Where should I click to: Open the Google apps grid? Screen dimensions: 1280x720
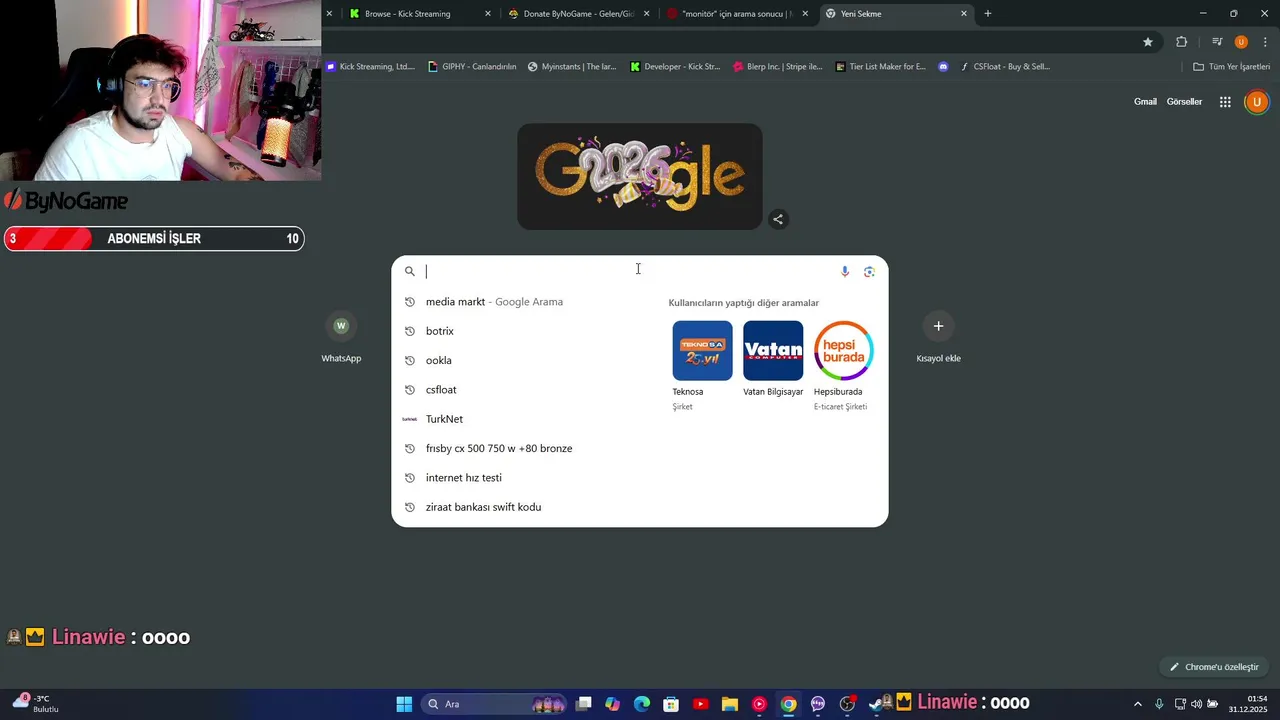1225,102
